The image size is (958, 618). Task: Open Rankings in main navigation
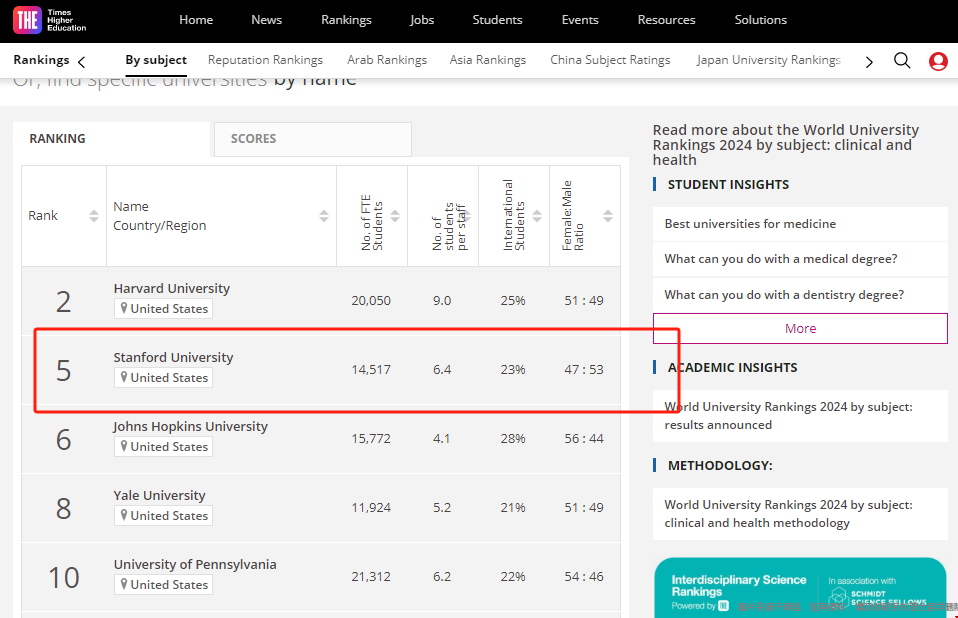coord(346,20)
